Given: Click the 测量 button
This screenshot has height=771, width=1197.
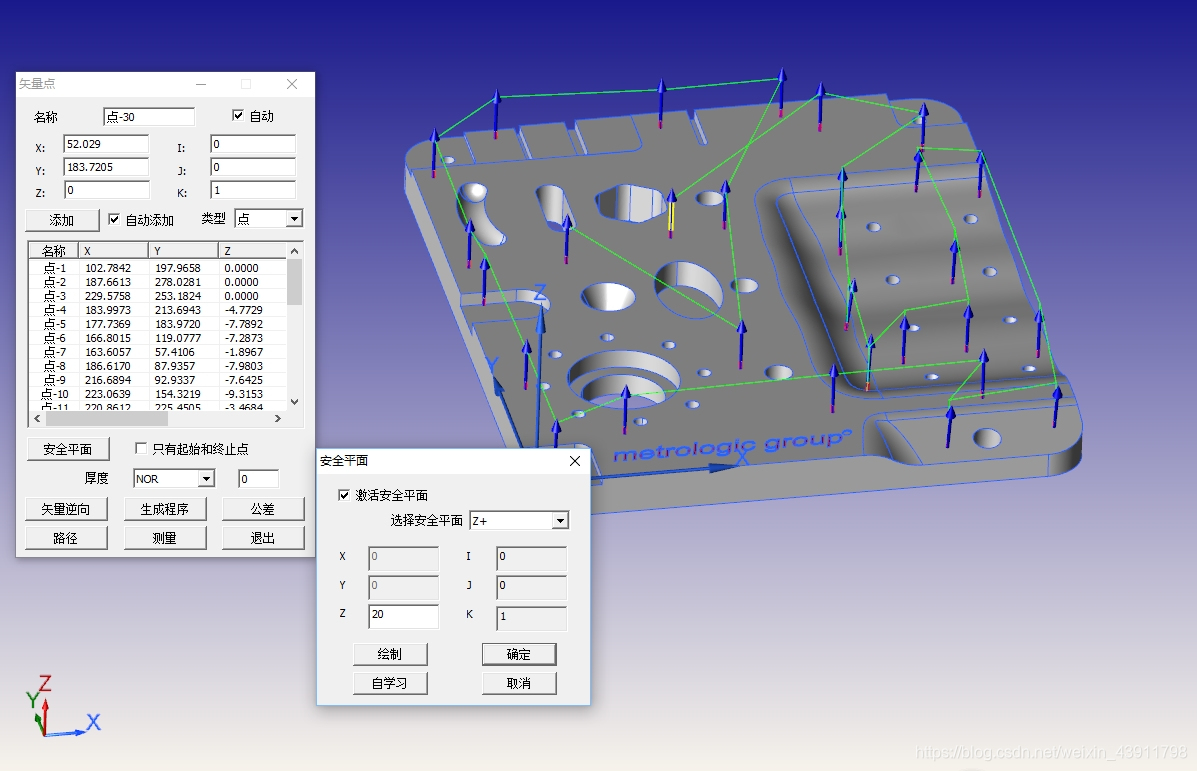Looking at the screenshot, I should (165, 538).
